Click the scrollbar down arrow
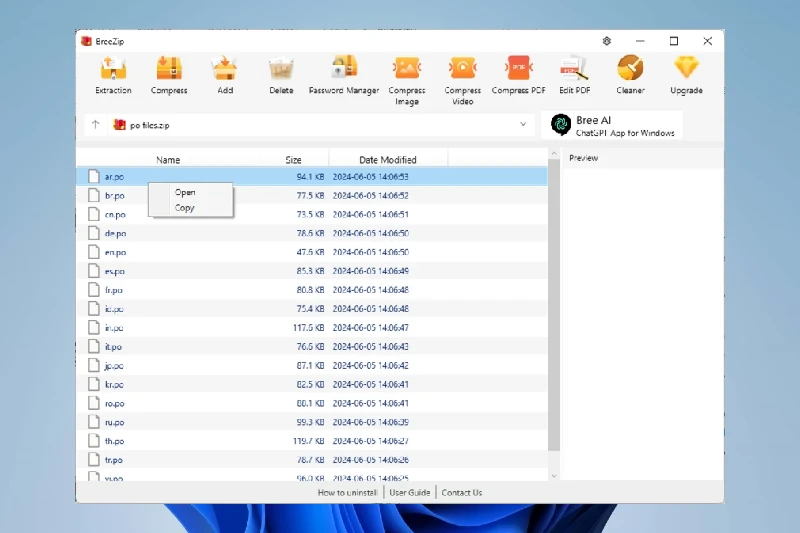 554,476
